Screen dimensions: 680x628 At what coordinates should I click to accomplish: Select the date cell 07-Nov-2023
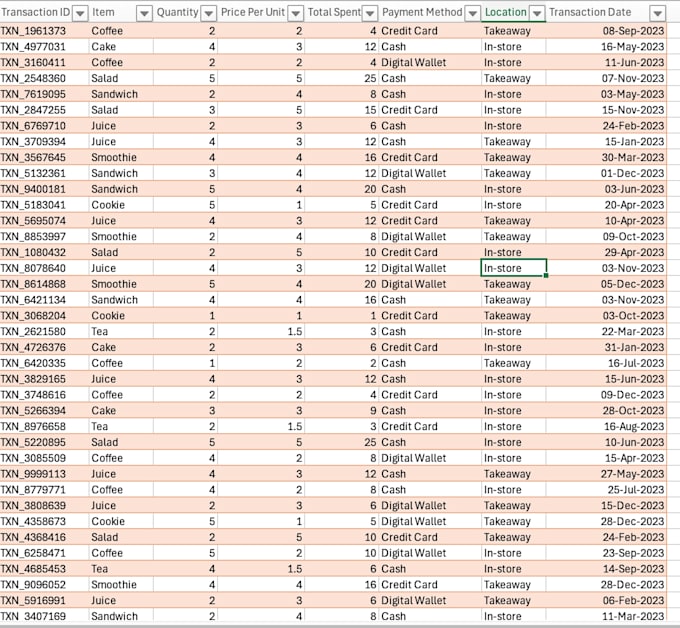point(606,78)
